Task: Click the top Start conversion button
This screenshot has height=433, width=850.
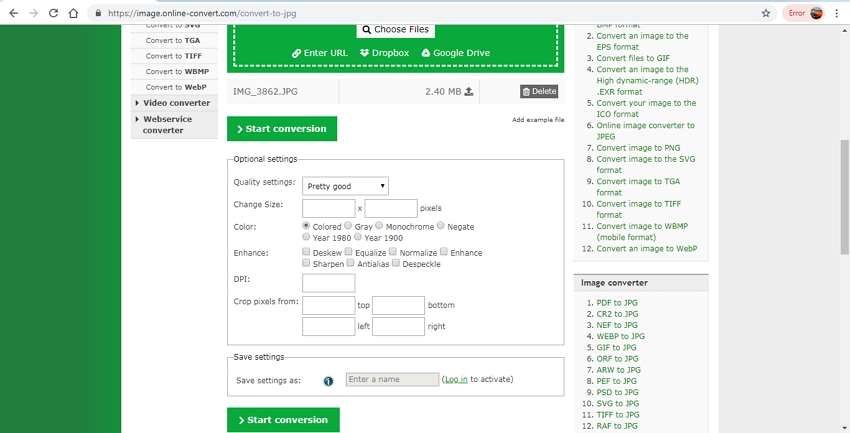Action: (282, 129)
